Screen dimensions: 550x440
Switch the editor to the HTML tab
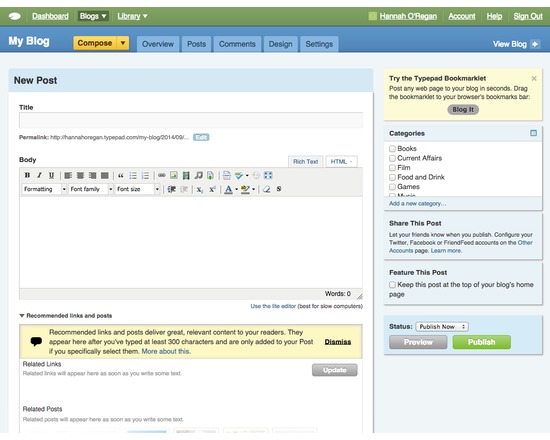341,162
